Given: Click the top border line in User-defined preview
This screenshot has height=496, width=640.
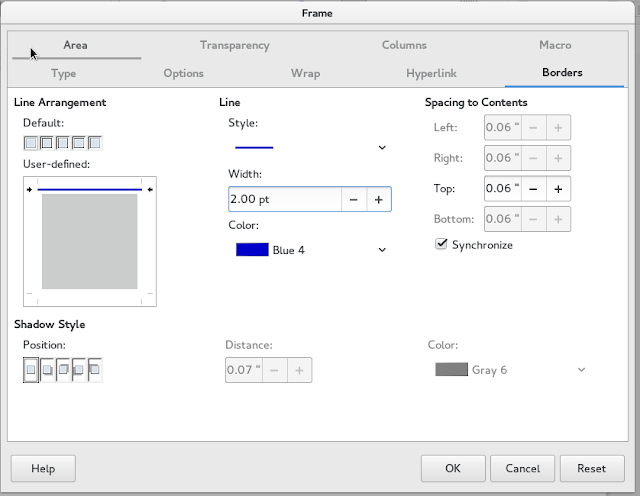Looking at the screenshot, I should coord(90,189).
